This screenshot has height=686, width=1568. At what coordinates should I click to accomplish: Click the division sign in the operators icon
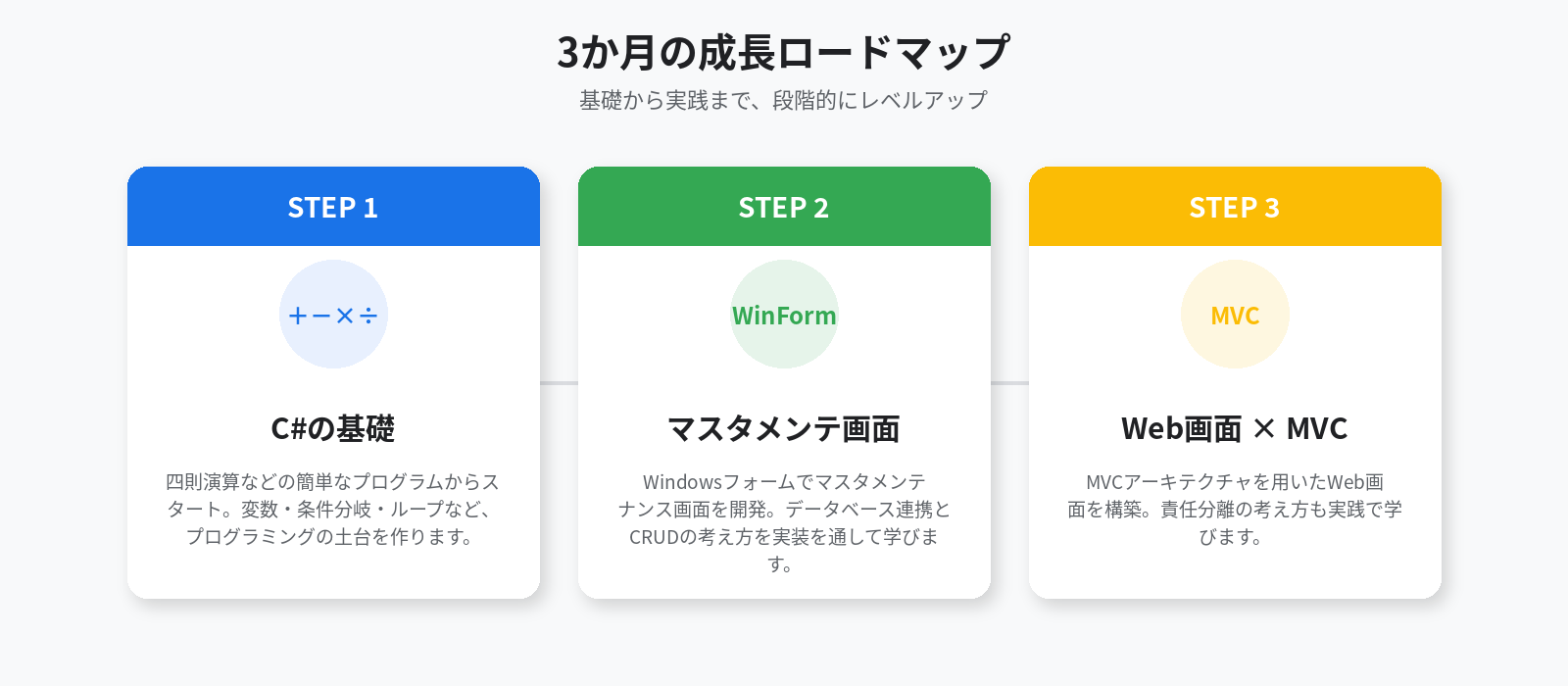pyautogui.click(x=368, y=316)
